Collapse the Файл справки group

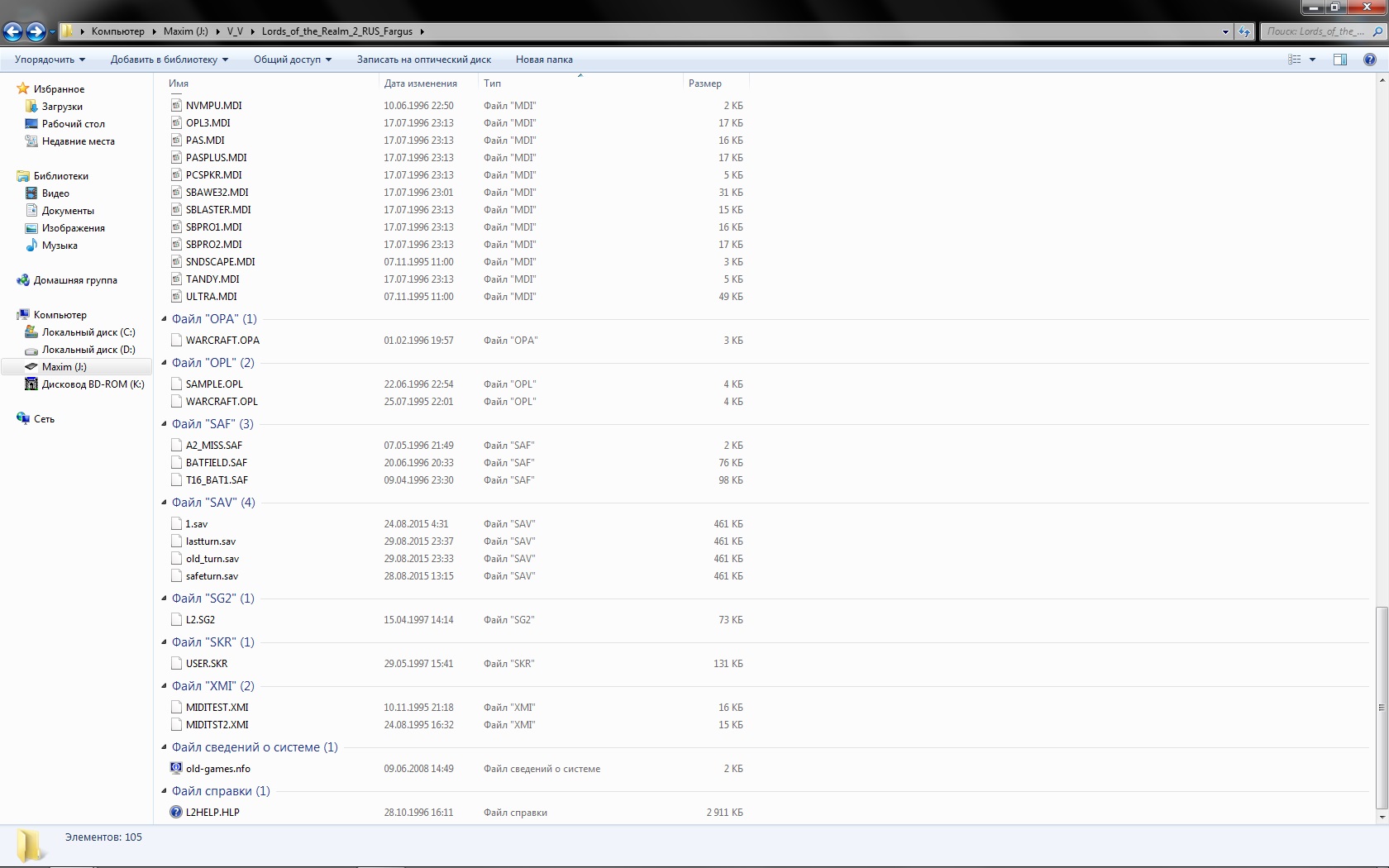pyautogui.click(x=164, y=790)
